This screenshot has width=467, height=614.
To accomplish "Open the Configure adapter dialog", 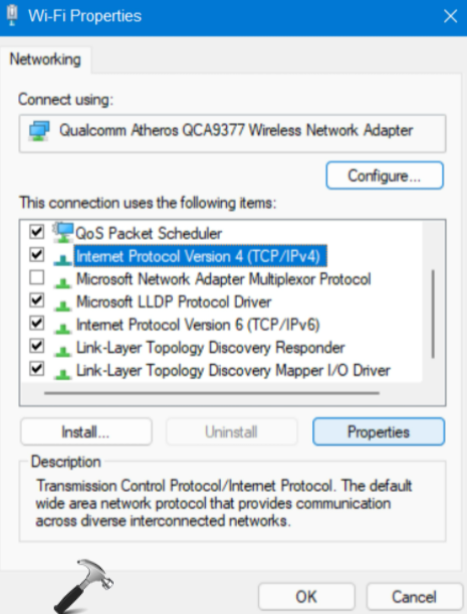I will click(384, 175).
